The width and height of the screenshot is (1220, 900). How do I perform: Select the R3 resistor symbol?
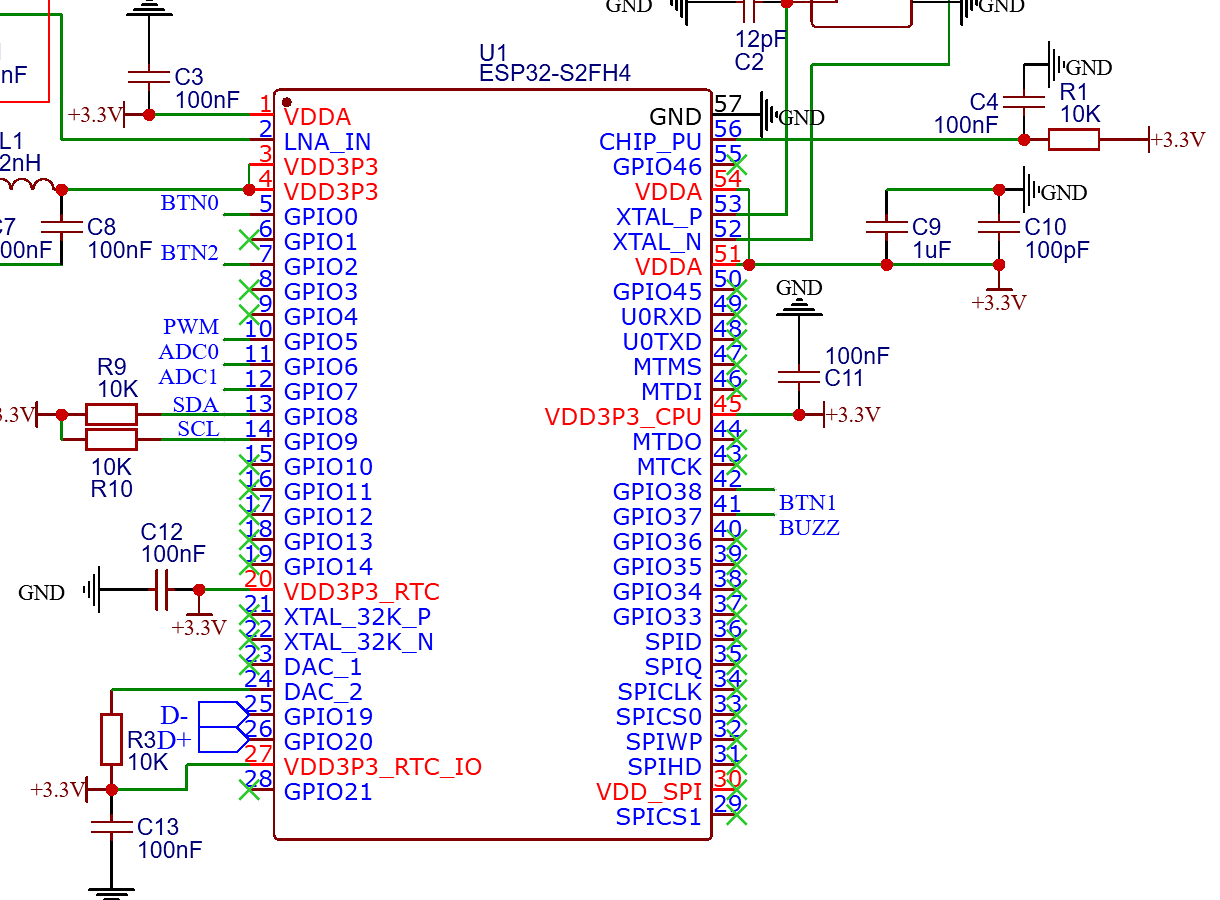111,739
